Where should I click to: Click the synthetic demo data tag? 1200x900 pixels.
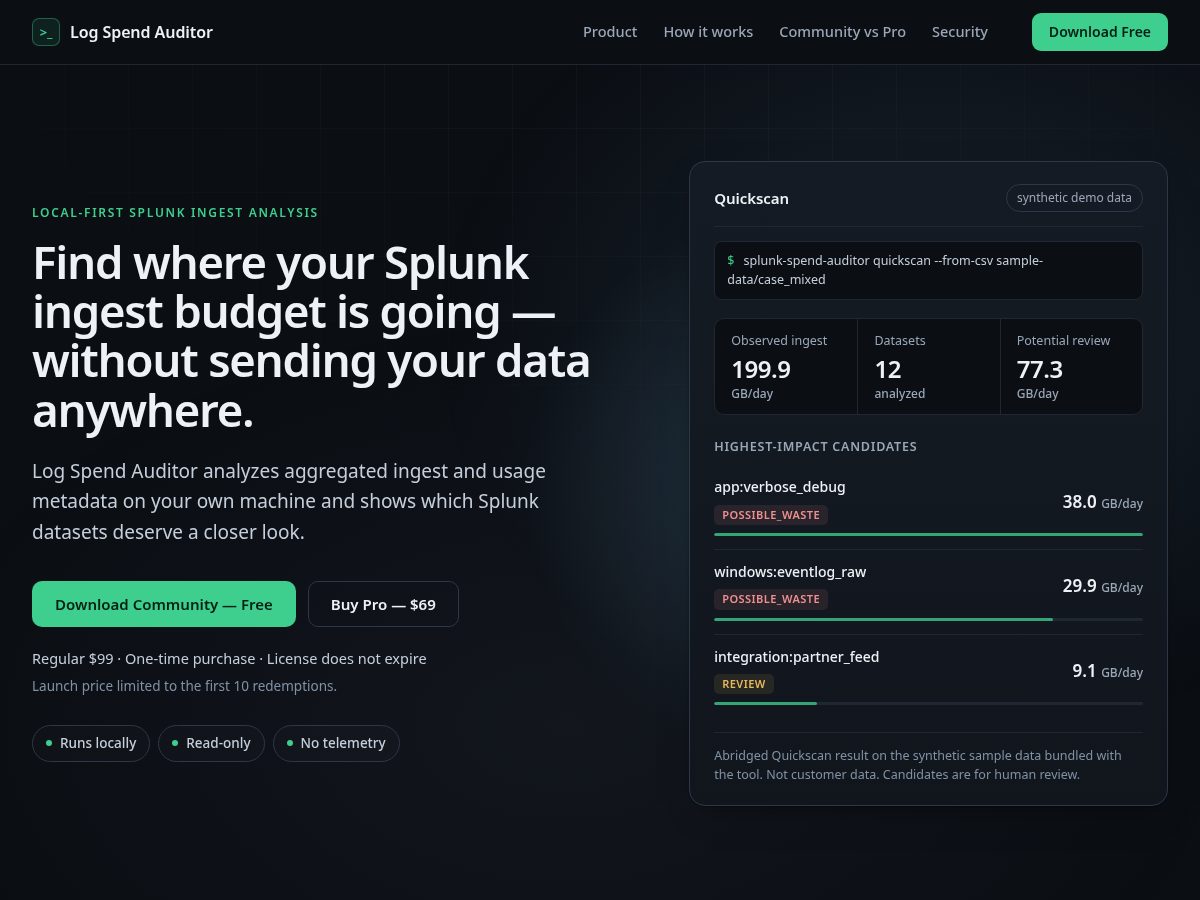click(1074, 198)
